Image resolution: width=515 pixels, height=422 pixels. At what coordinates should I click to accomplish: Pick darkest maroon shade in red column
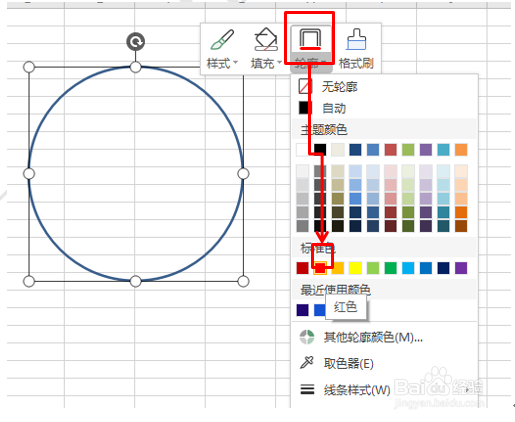click(391, 226)
